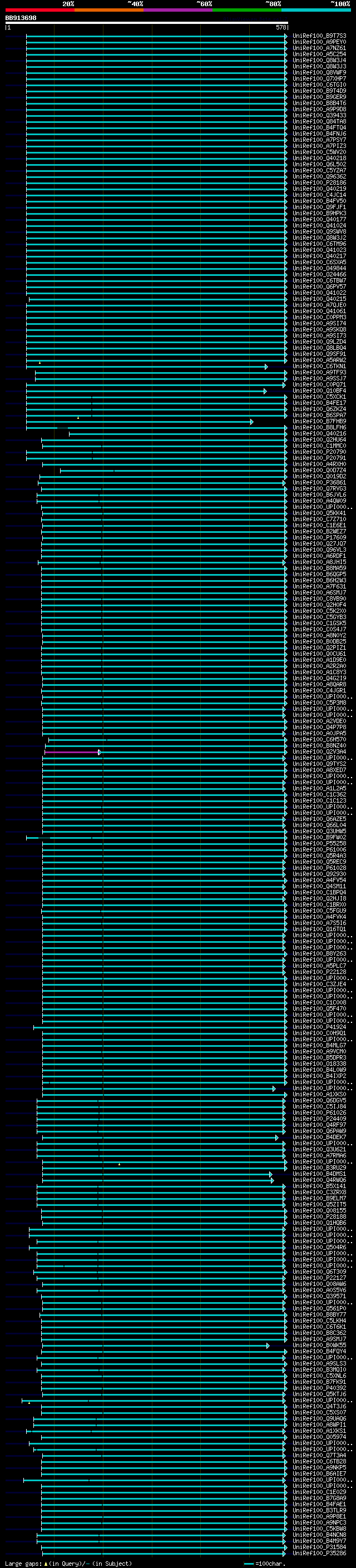
Task: Open the UniRef100_P35286 entry
Action: coord(319,1554)
